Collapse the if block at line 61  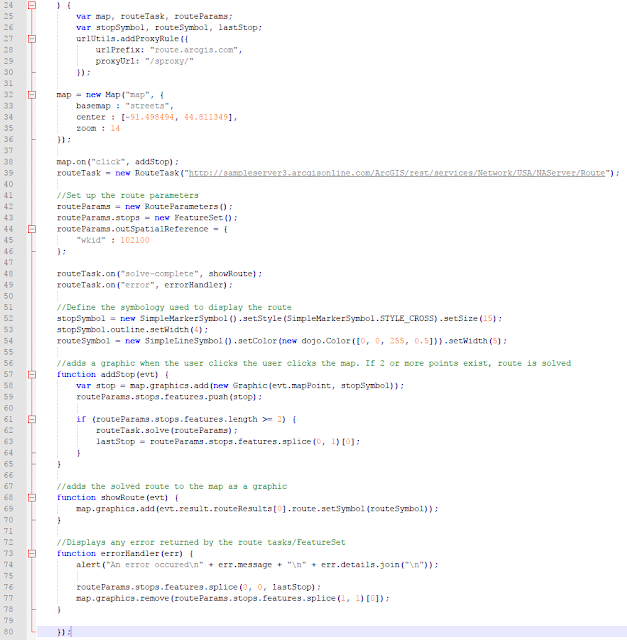point(32,419)
